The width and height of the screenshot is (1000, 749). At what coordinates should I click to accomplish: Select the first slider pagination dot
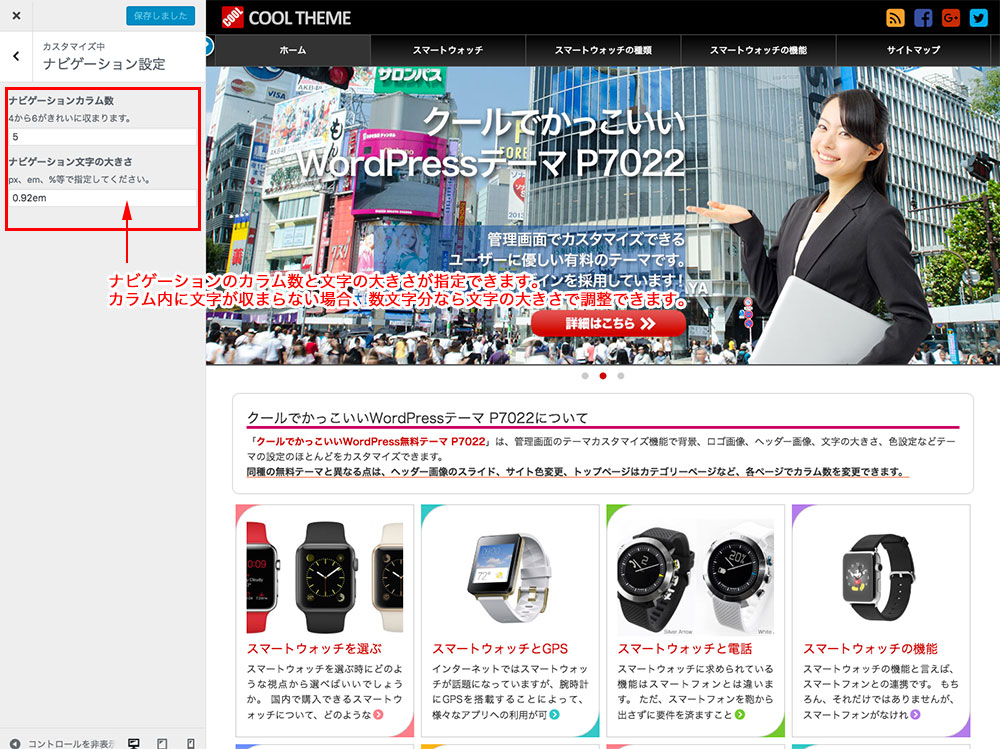click(585, 376)
